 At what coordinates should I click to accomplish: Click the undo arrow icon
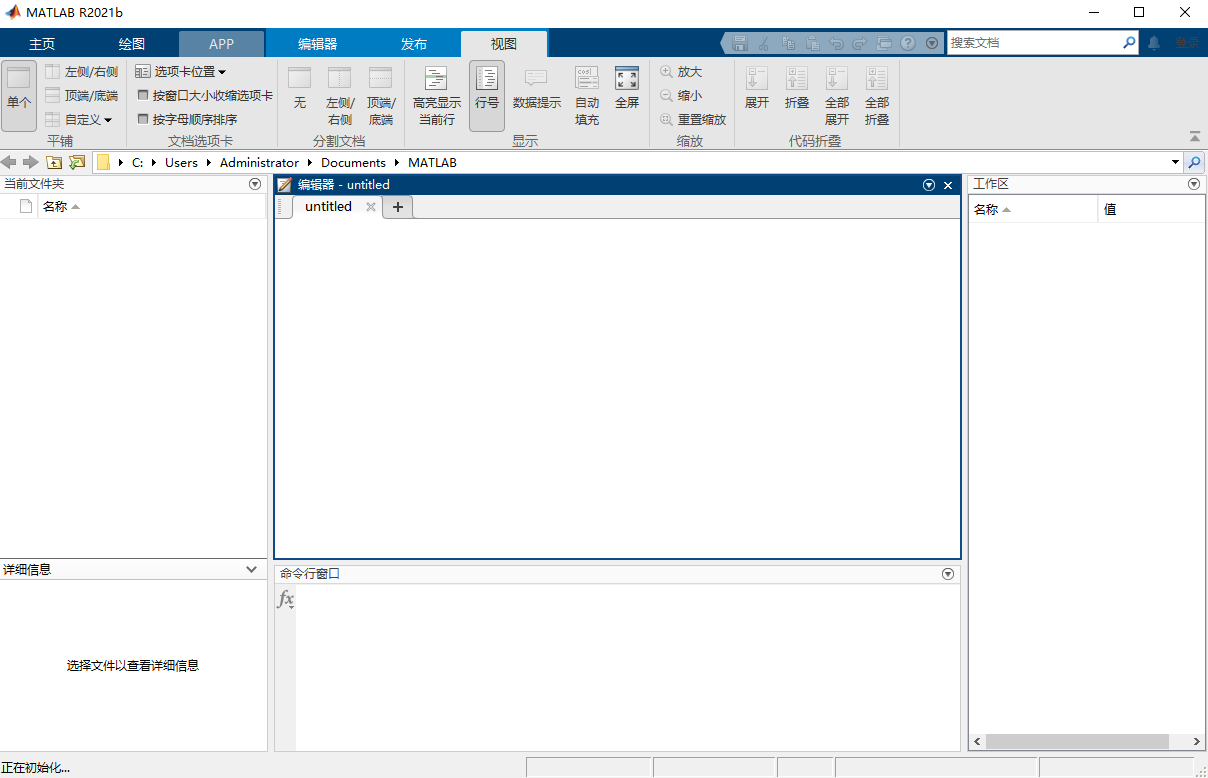836,43
